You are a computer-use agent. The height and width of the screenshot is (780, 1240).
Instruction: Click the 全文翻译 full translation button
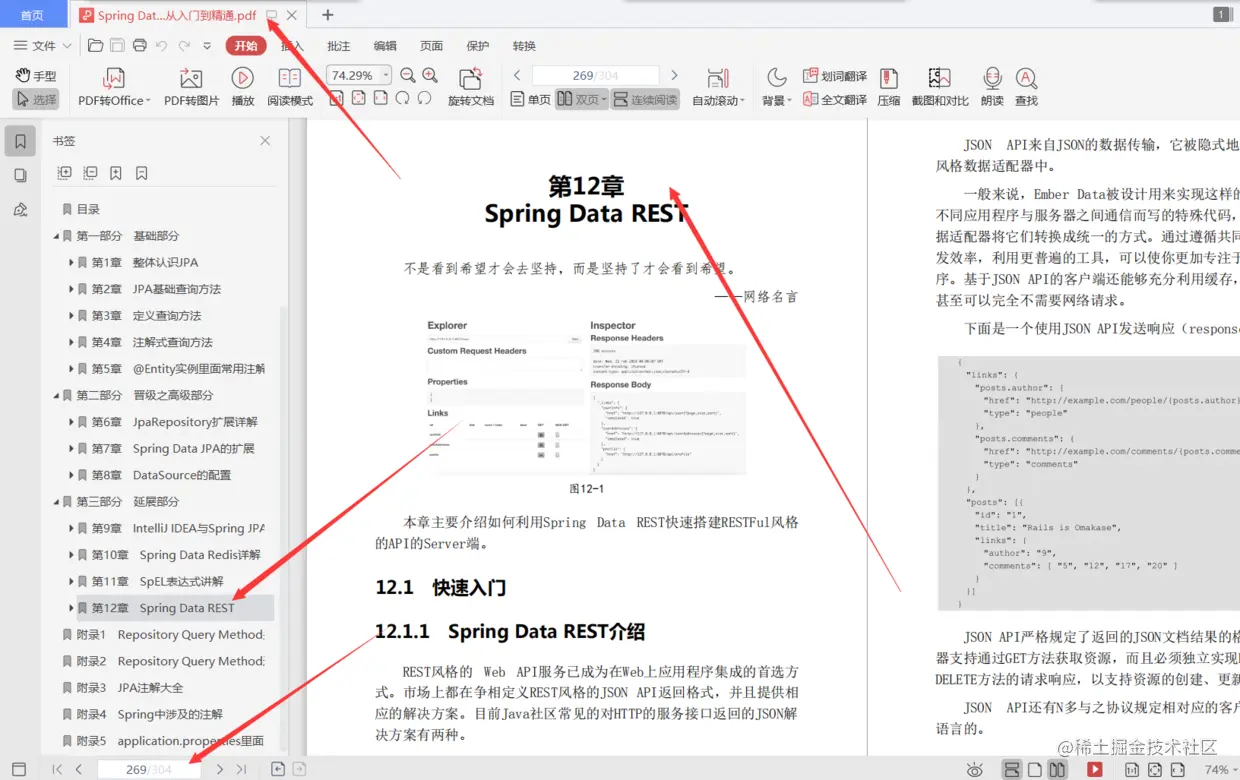pos(835,100)
